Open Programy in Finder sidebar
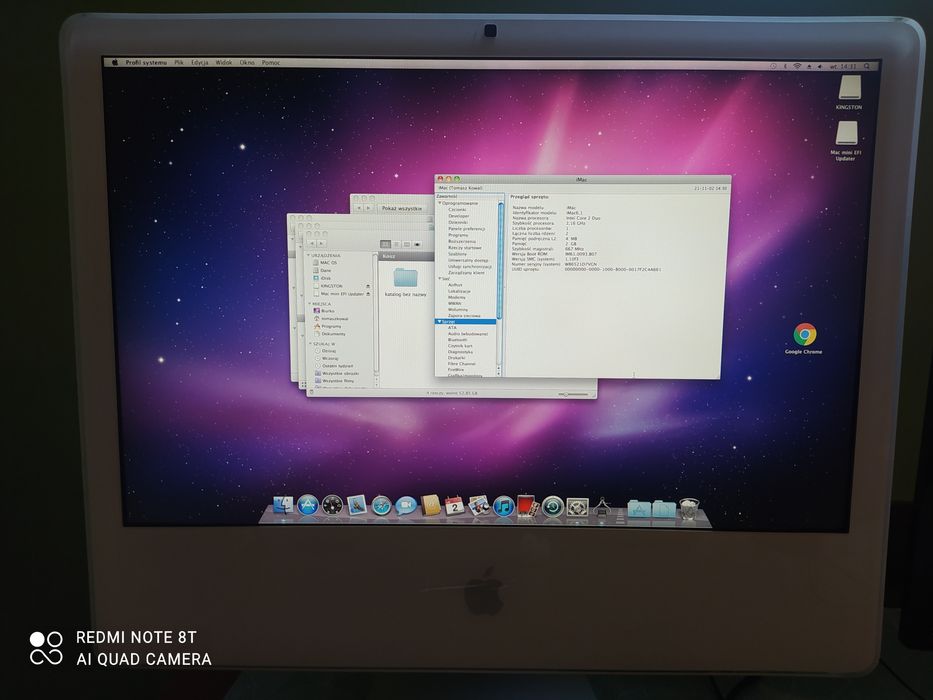This screenshot has width=933, height=700. 327,326
